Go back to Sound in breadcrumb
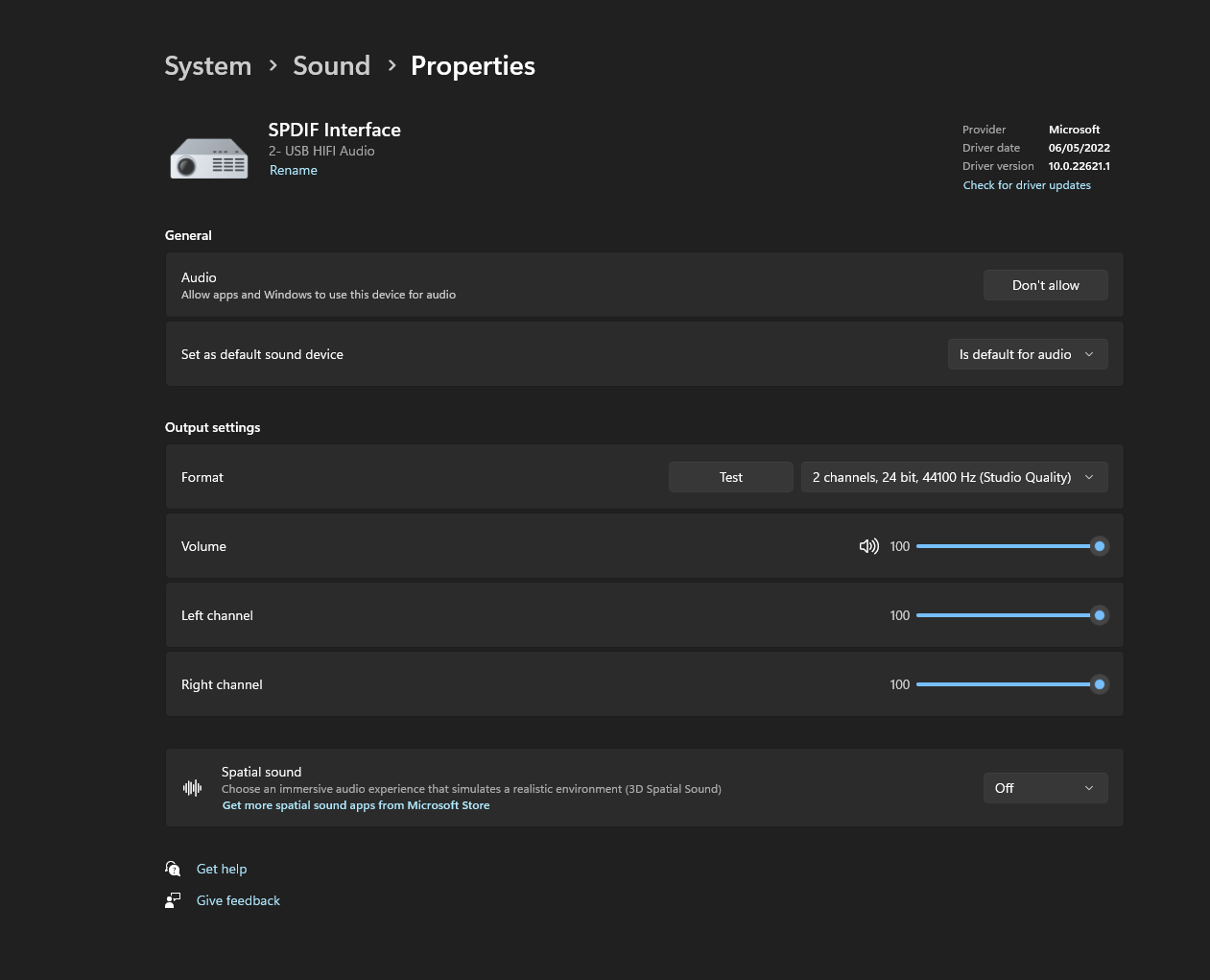1210x980 pixels. tap(331, 65)
